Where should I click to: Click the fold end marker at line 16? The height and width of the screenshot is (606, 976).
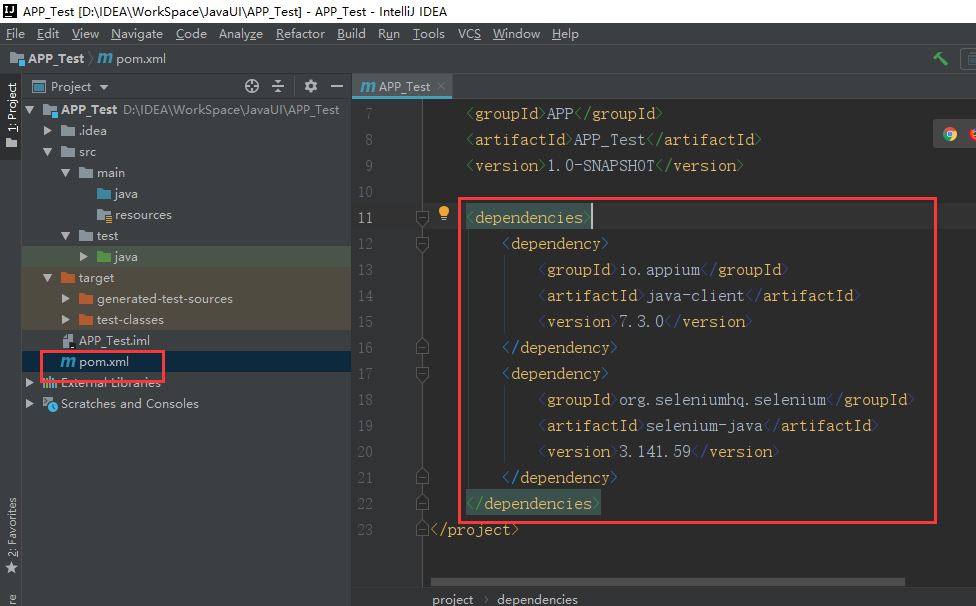(x=422, y=347)
